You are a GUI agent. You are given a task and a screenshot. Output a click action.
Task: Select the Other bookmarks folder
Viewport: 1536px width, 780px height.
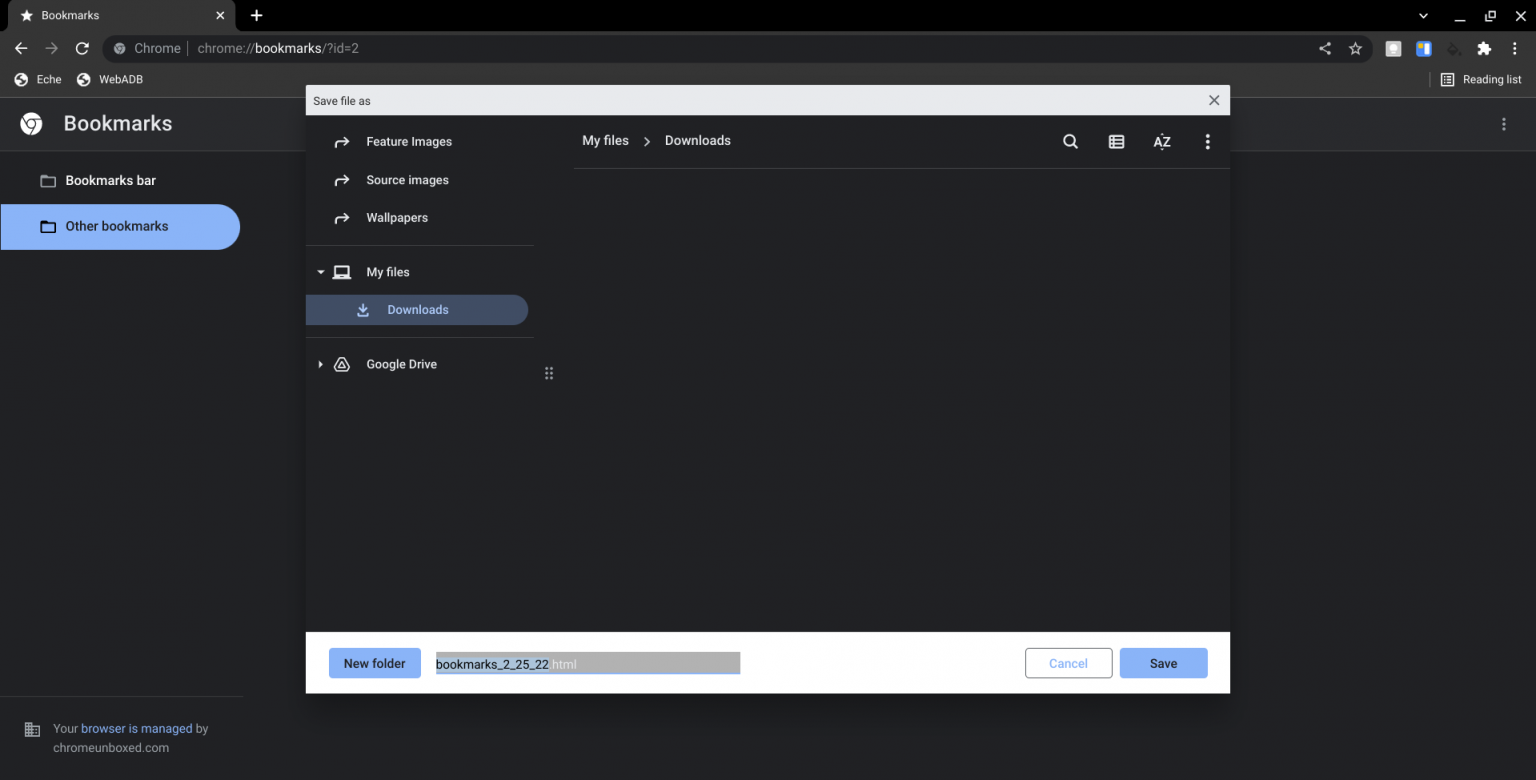tap(117, 226)
